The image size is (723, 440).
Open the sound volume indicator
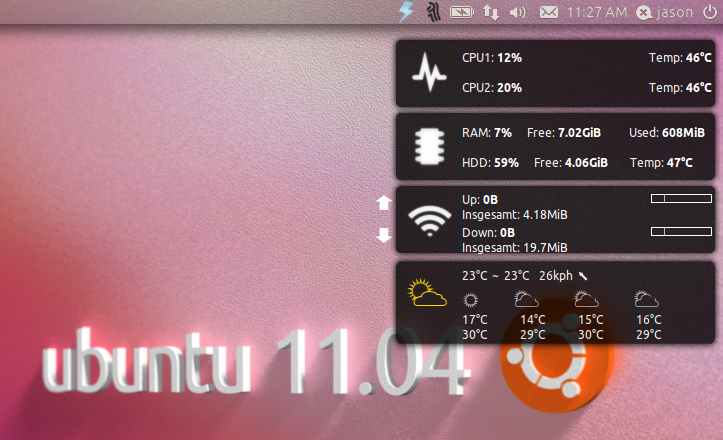click(517, 12)
